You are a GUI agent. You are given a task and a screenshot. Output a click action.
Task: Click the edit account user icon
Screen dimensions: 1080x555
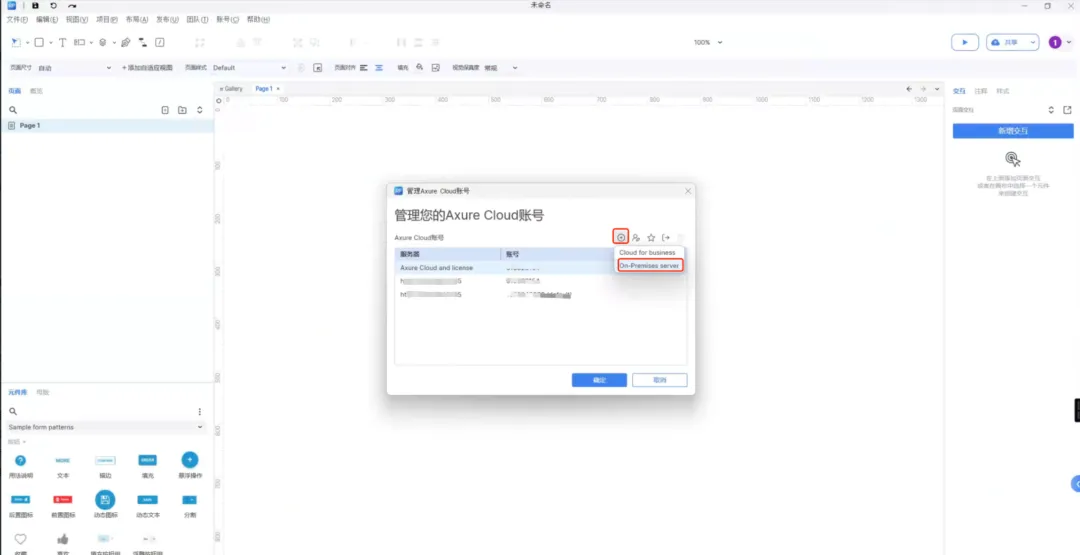tap(636, 238)
